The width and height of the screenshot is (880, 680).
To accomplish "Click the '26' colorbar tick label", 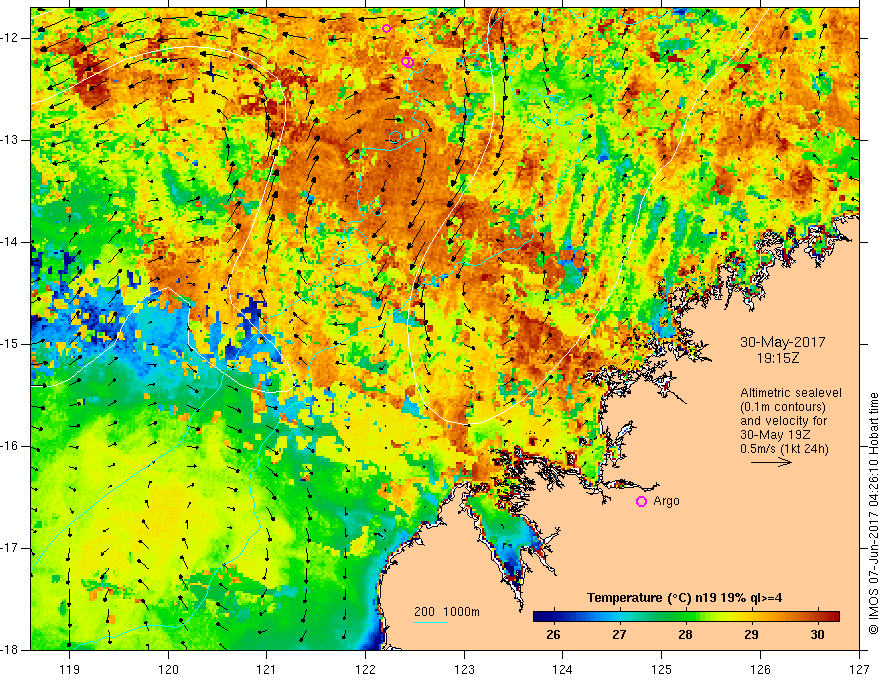I will tap(553, 635).
